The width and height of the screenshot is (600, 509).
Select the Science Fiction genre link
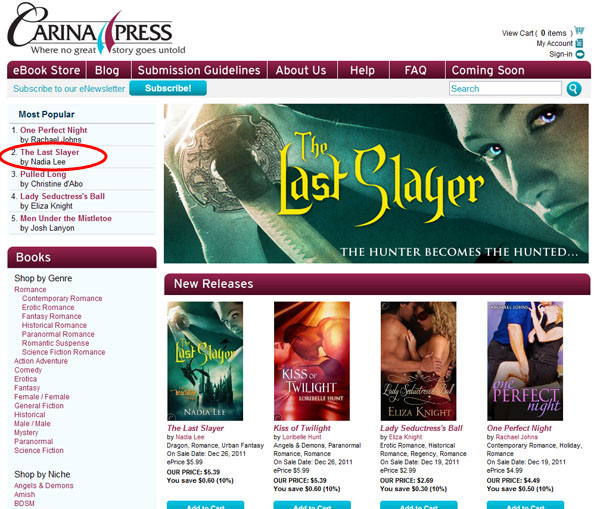pyautogui.click(x=39, y=450)
